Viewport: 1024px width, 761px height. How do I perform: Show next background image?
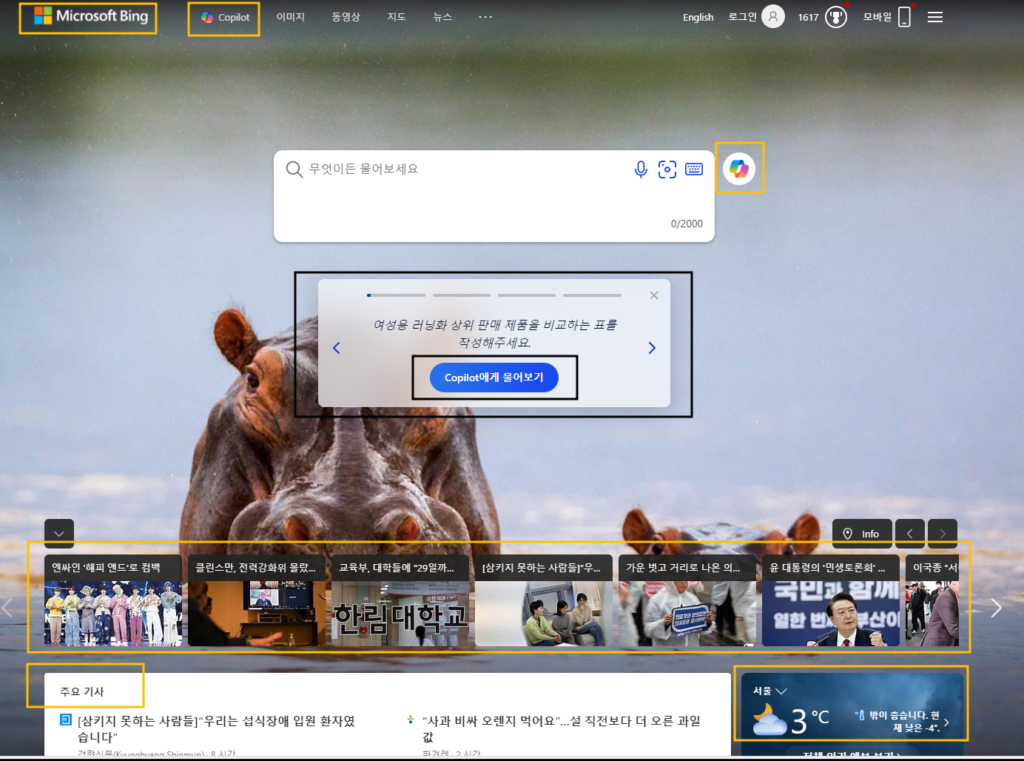click(x=942, y=534)
